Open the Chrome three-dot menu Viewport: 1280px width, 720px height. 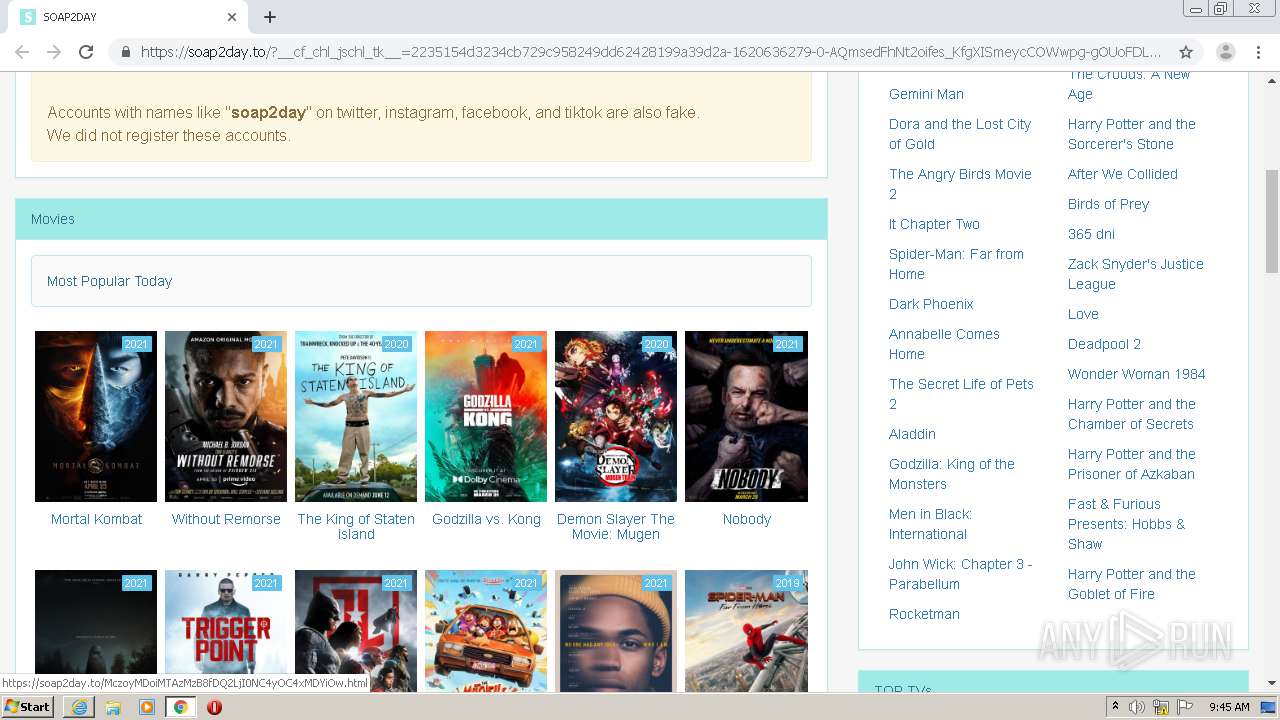point(1258,52)
